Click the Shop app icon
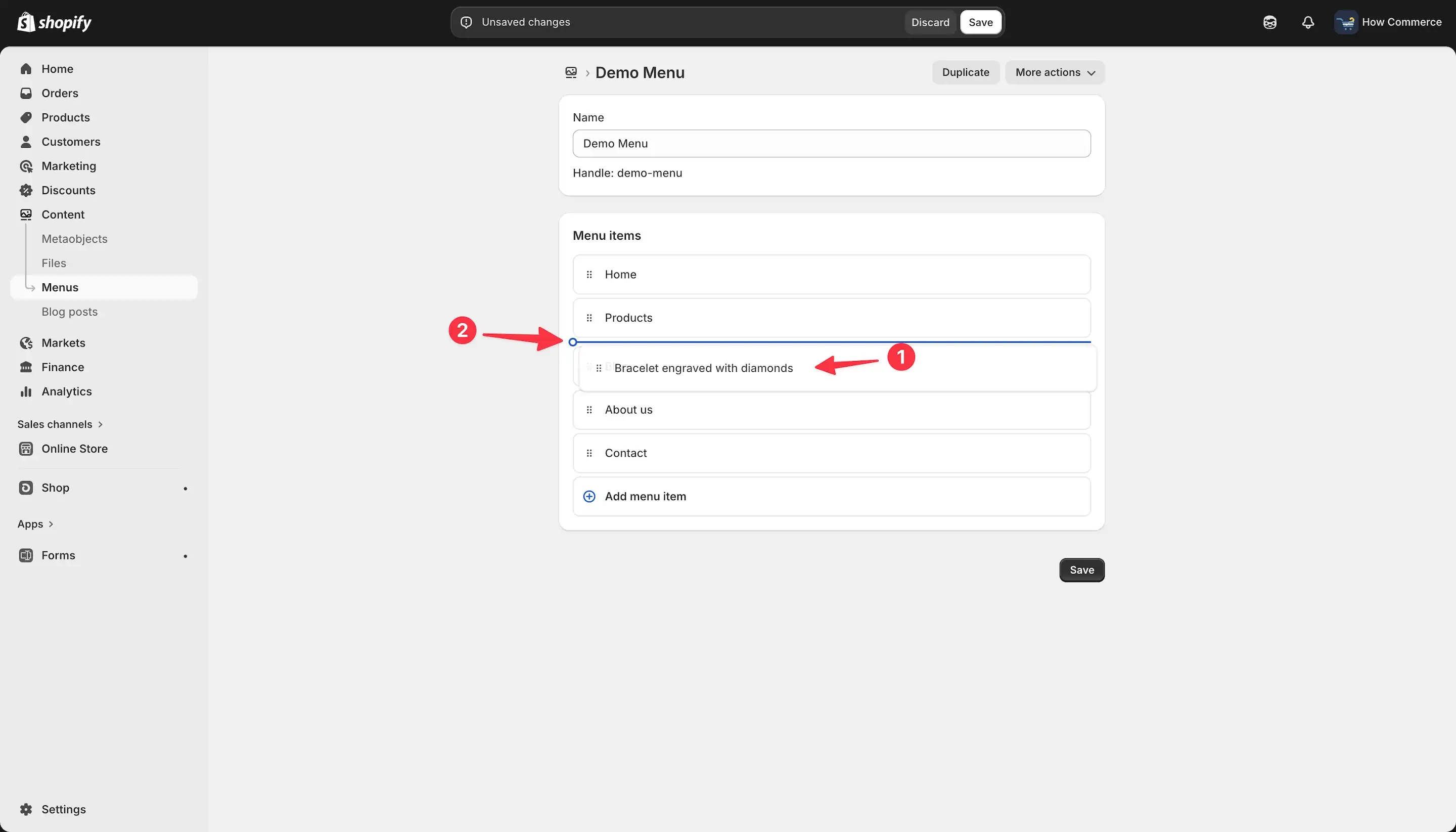 pos(26,488)
